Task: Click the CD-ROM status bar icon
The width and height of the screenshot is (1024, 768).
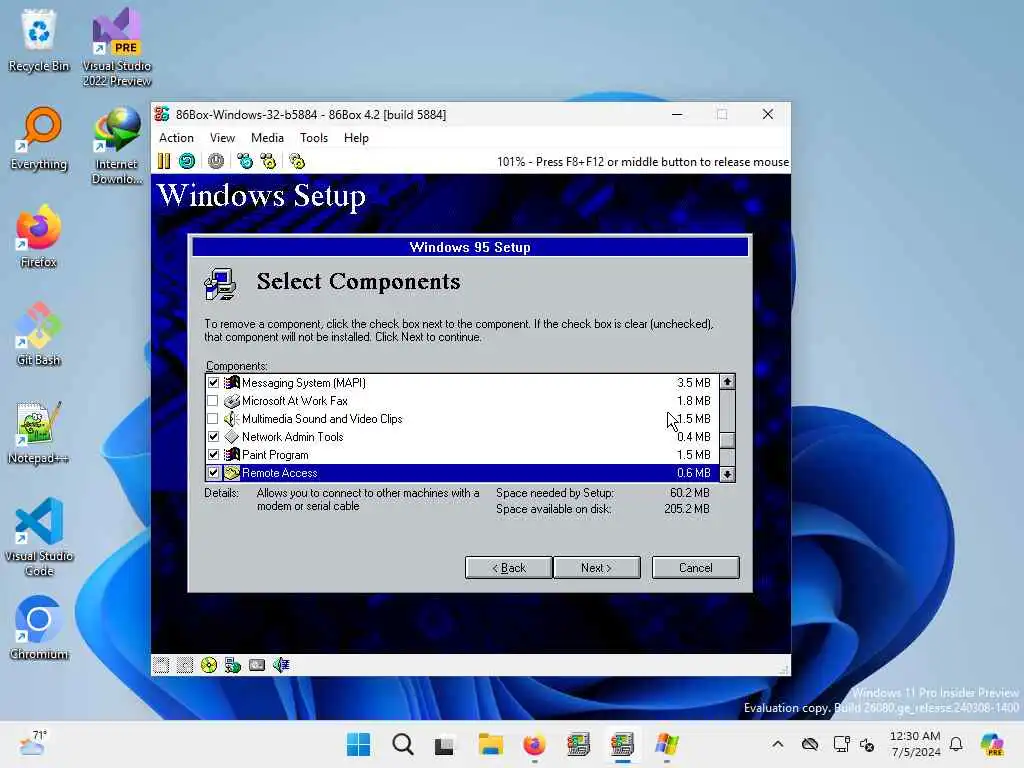Action: coord(209,665)
